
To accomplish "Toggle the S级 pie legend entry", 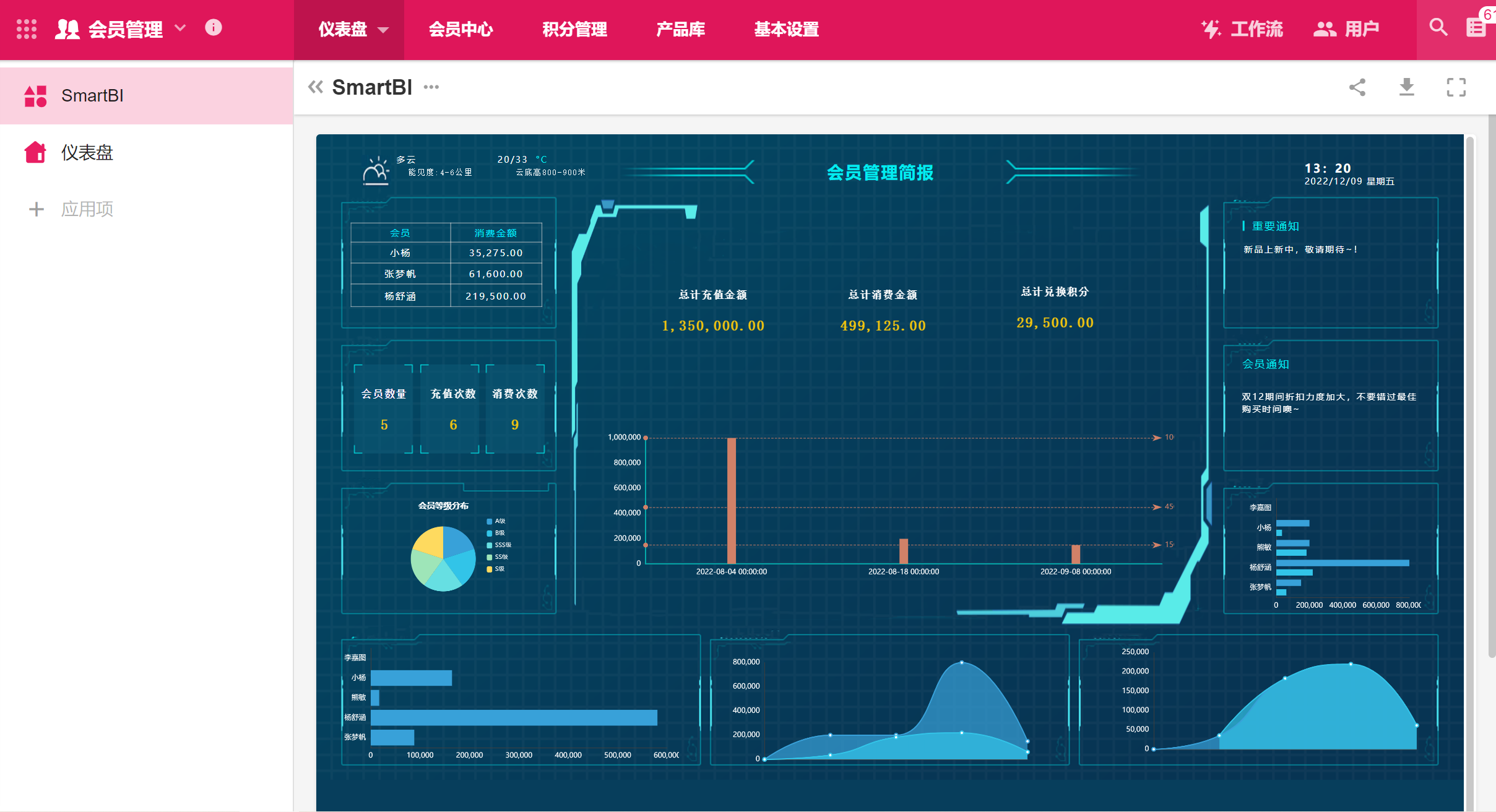I will click(496, 569).
